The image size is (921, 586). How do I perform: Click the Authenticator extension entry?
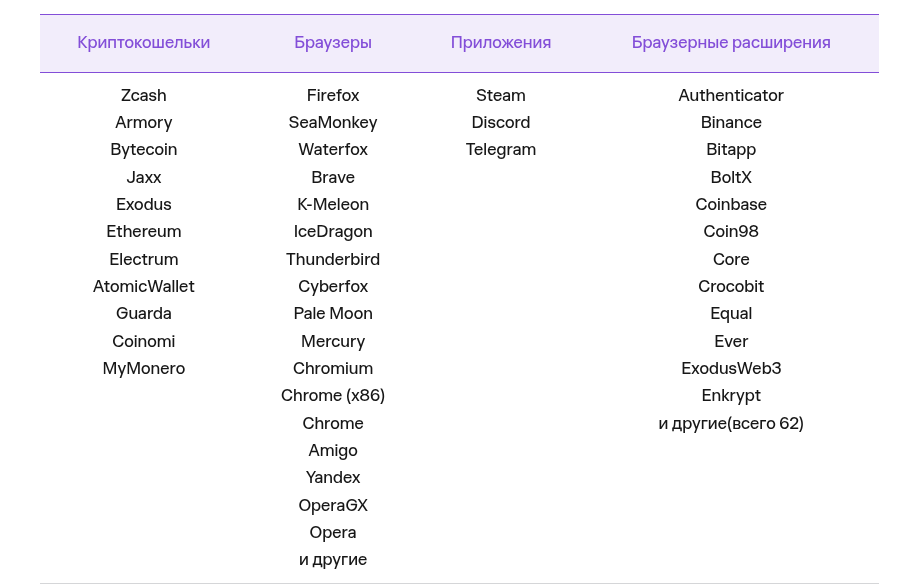[731, 95]
